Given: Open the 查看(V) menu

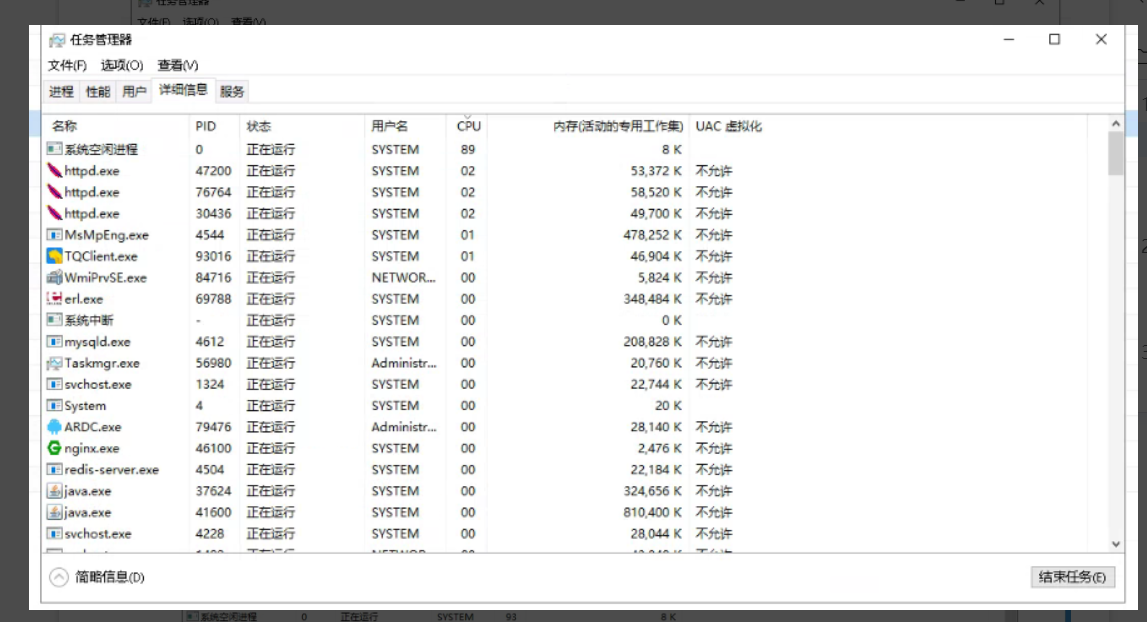Looking at the screenshot, I should [x=178, y=65].
